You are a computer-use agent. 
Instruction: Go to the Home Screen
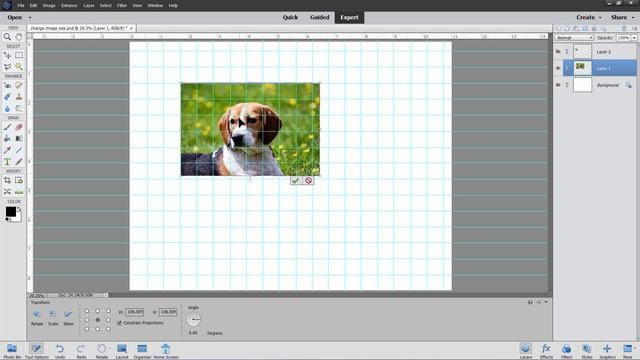click(166, 351)
